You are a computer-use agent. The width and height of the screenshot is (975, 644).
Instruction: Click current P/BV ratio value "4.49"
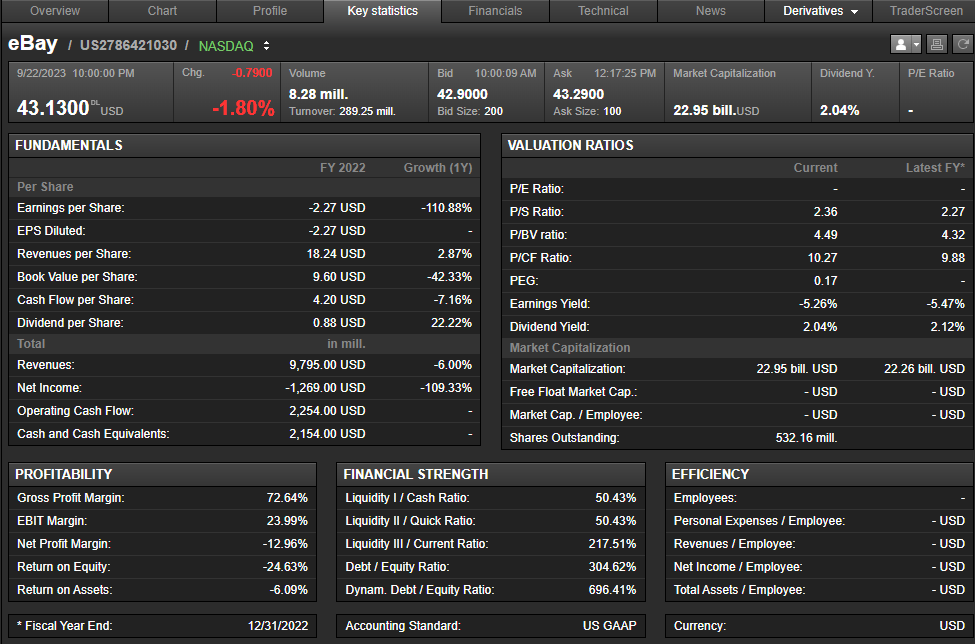(826, 235)
